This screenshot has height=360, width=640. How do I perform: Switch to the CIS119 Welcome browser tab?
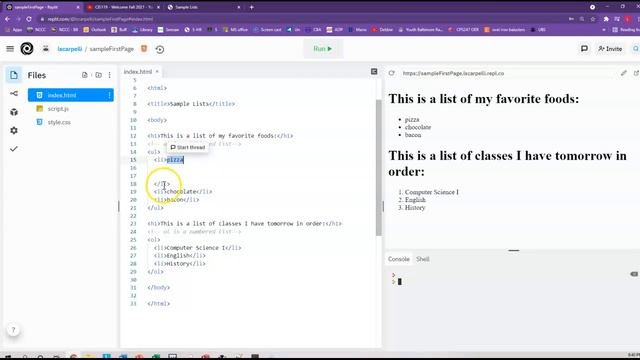click(122, 7)
